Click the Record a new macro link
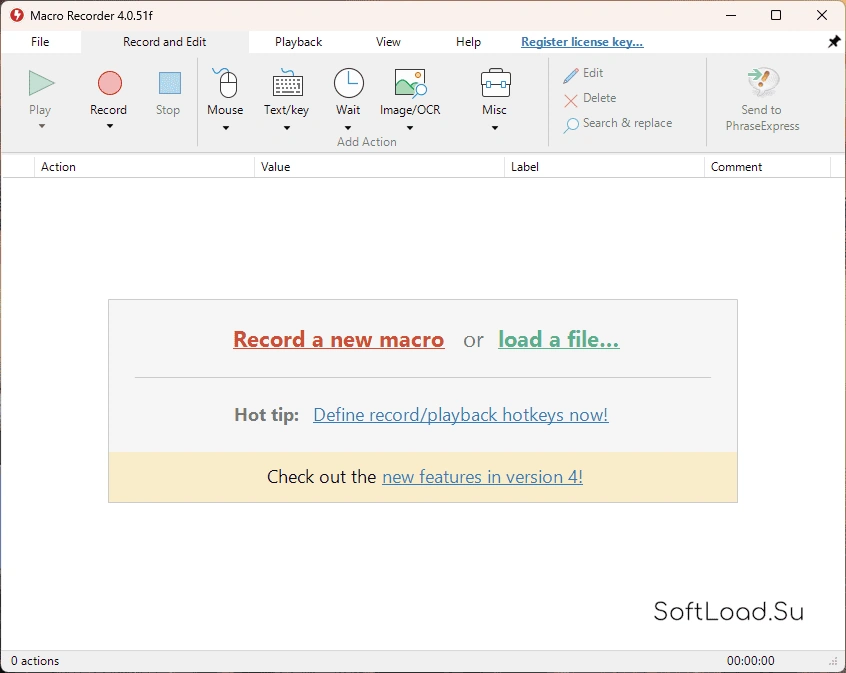The height and width of the screenshot is (673, 846). [x=339, y=339]
